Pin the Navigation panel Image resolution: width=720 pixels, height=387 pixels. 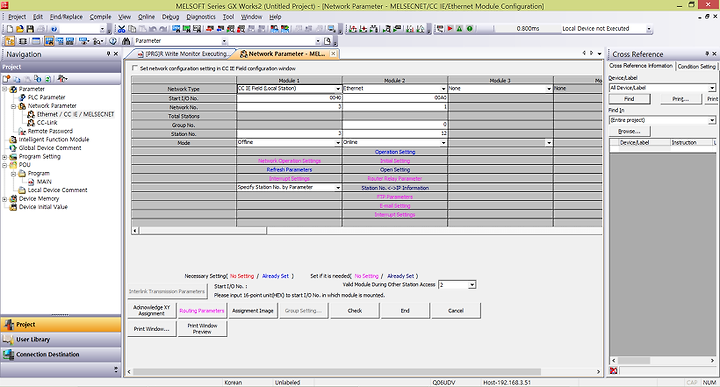coord(108,54)
